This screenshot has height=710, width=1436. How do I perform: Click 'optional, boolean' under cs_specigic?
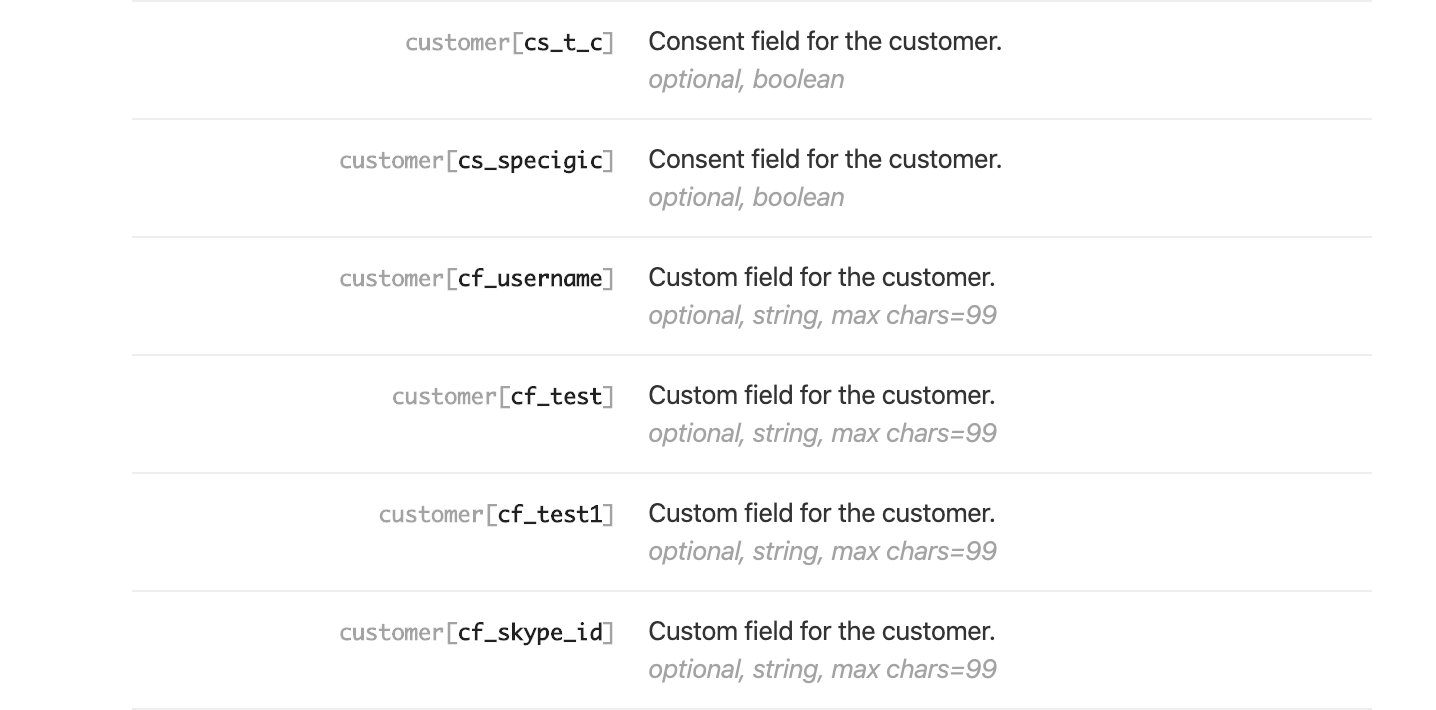tap(746, 198)
